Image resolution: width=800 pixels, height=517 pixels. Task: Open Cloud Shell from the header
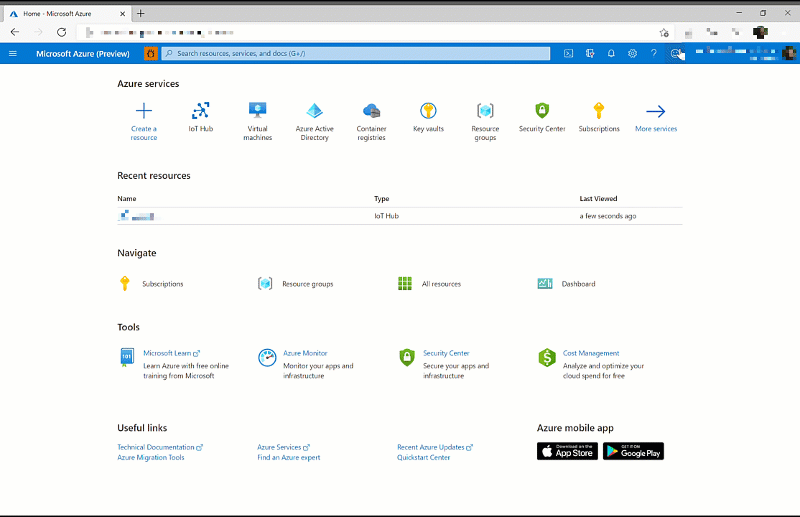tap(568, 54)
